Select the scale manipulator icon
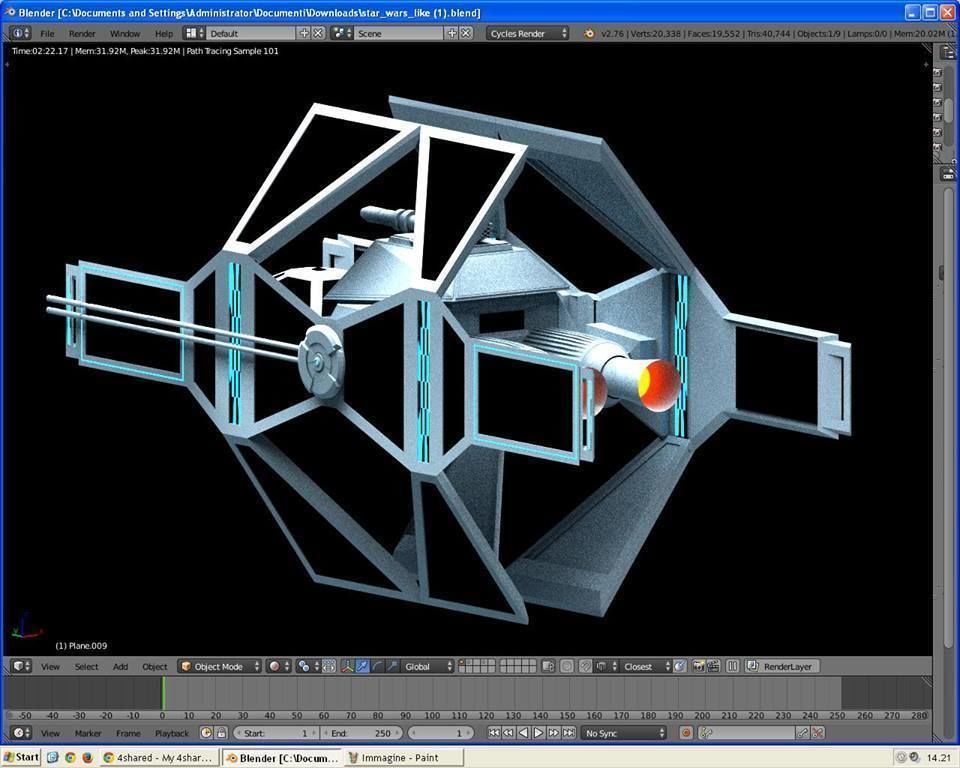Screen dimensions: 960x768 392,666
